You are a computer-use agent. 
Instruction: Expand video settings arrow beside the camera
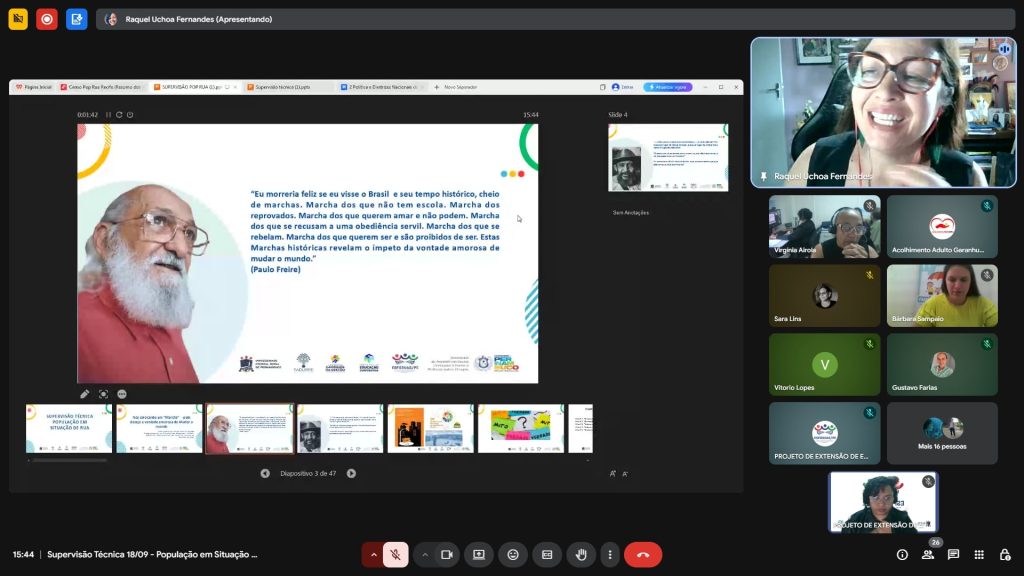pos(425,554)
